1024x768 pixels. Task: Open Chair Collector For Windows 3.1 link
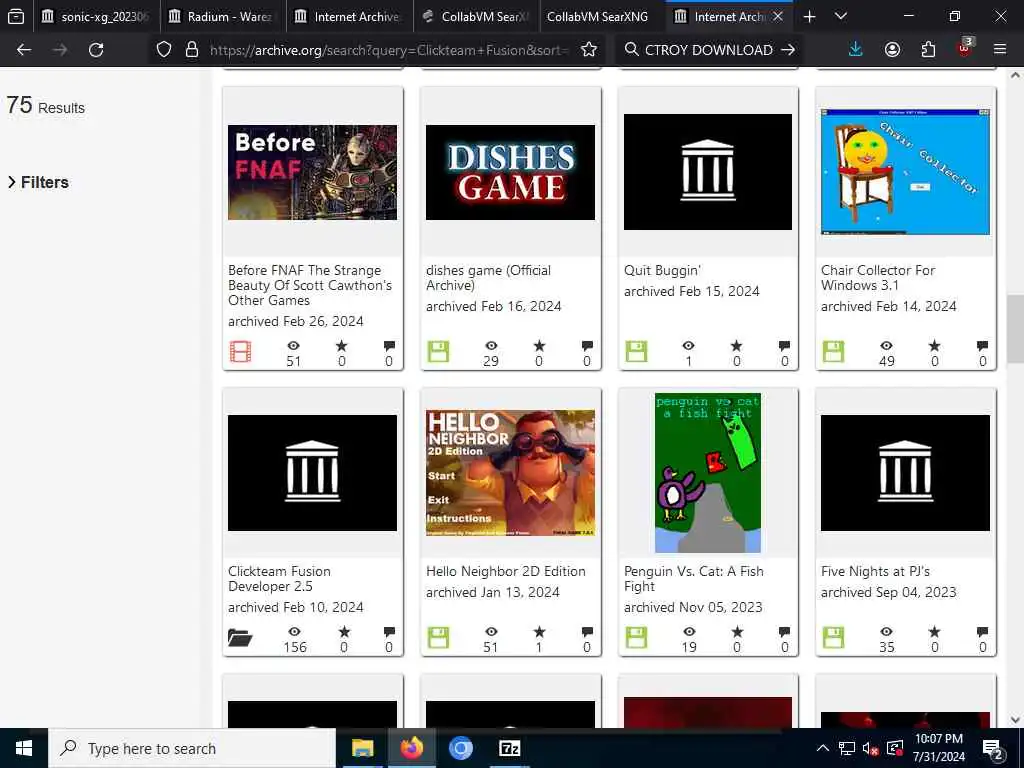coord(878,278)
